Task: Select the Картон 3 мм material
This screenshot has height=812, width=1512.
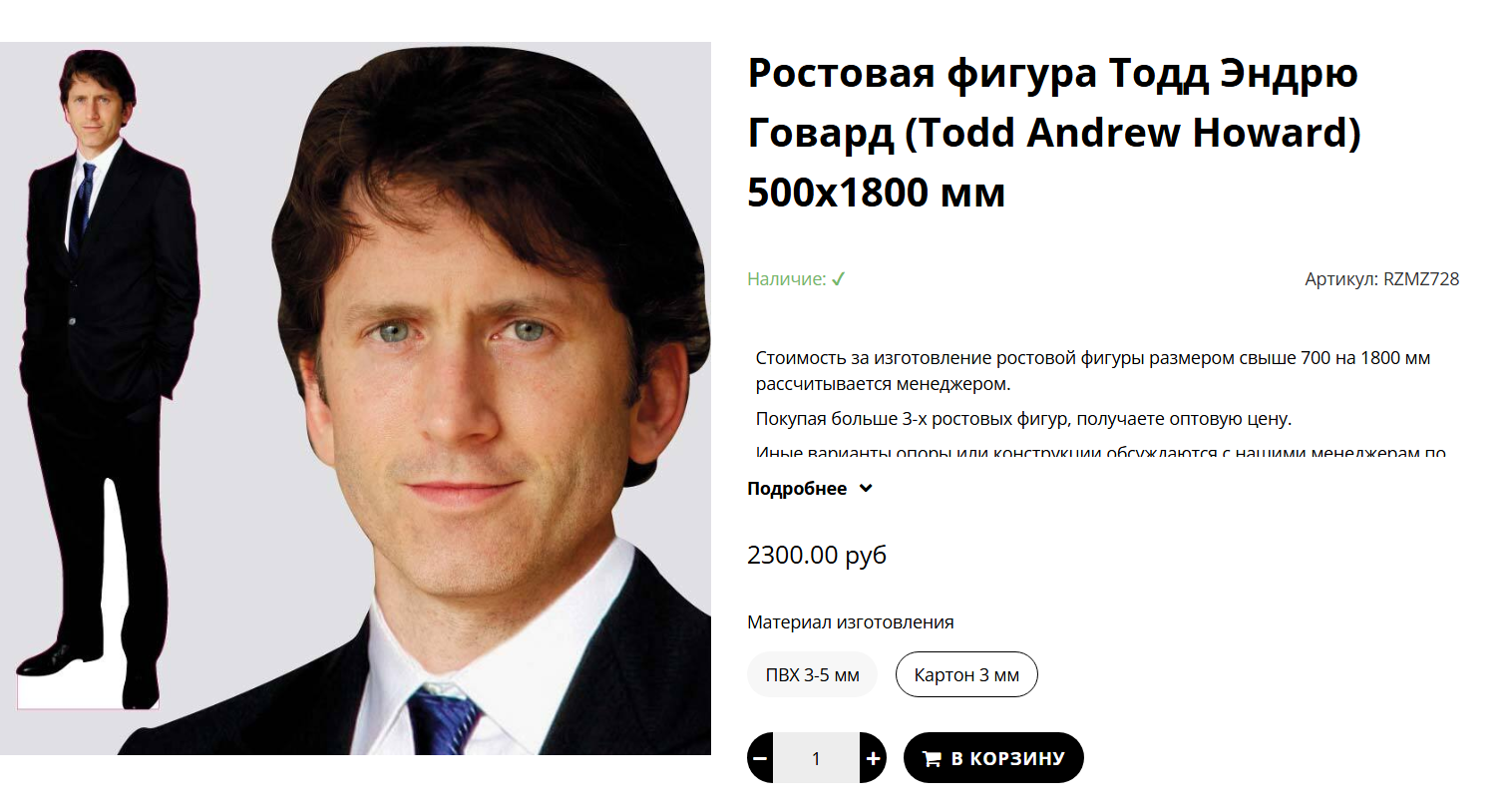Action: pos(966,675)
